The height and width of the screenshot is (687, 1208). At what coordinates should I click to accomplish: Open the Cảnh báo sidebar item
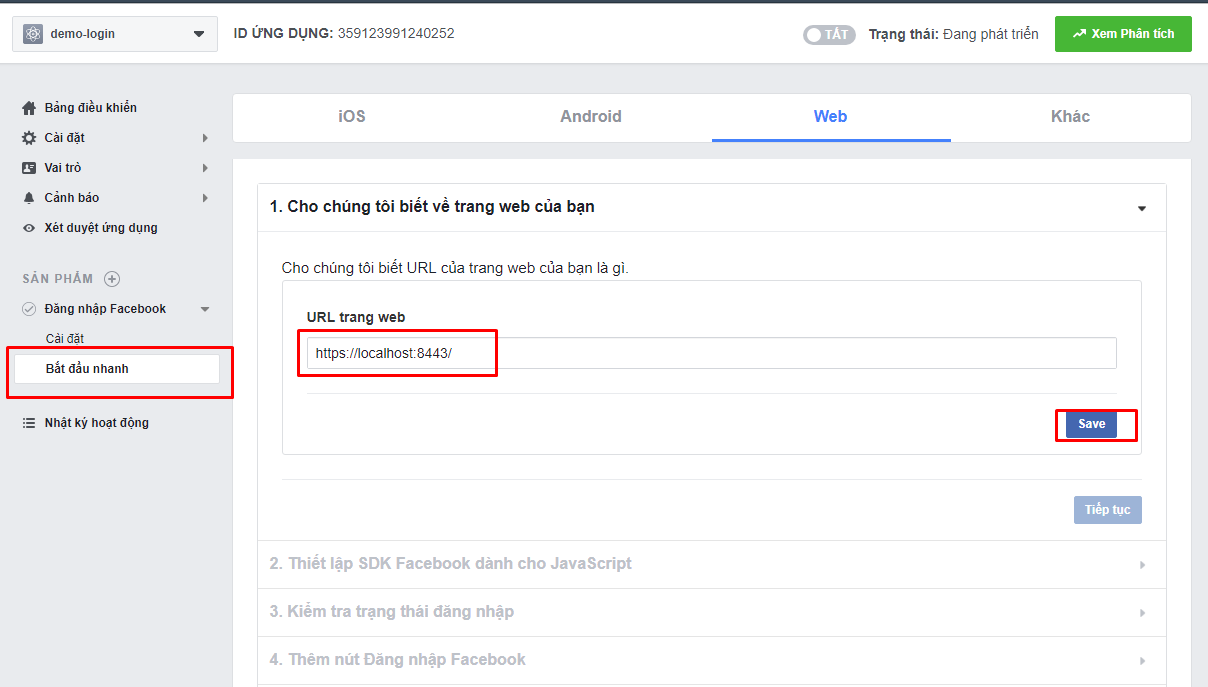(x=72, y=198)
